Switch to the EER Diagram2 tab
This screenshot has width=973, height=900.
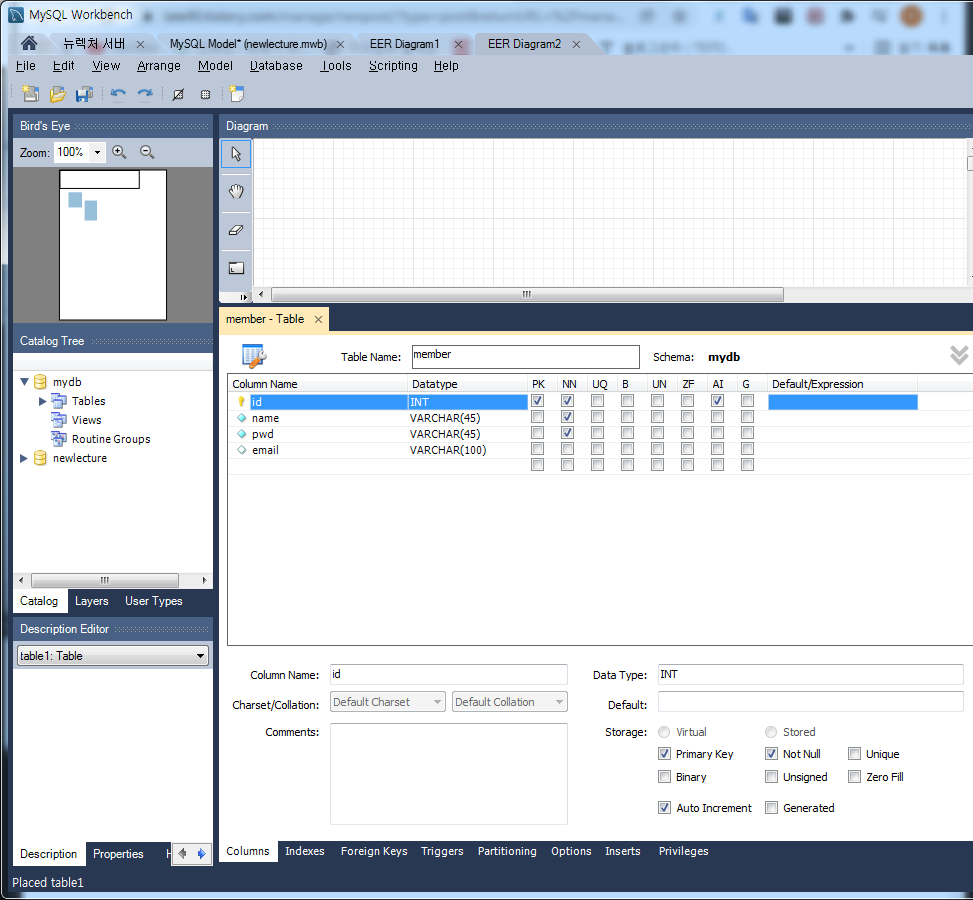[524, 44]
